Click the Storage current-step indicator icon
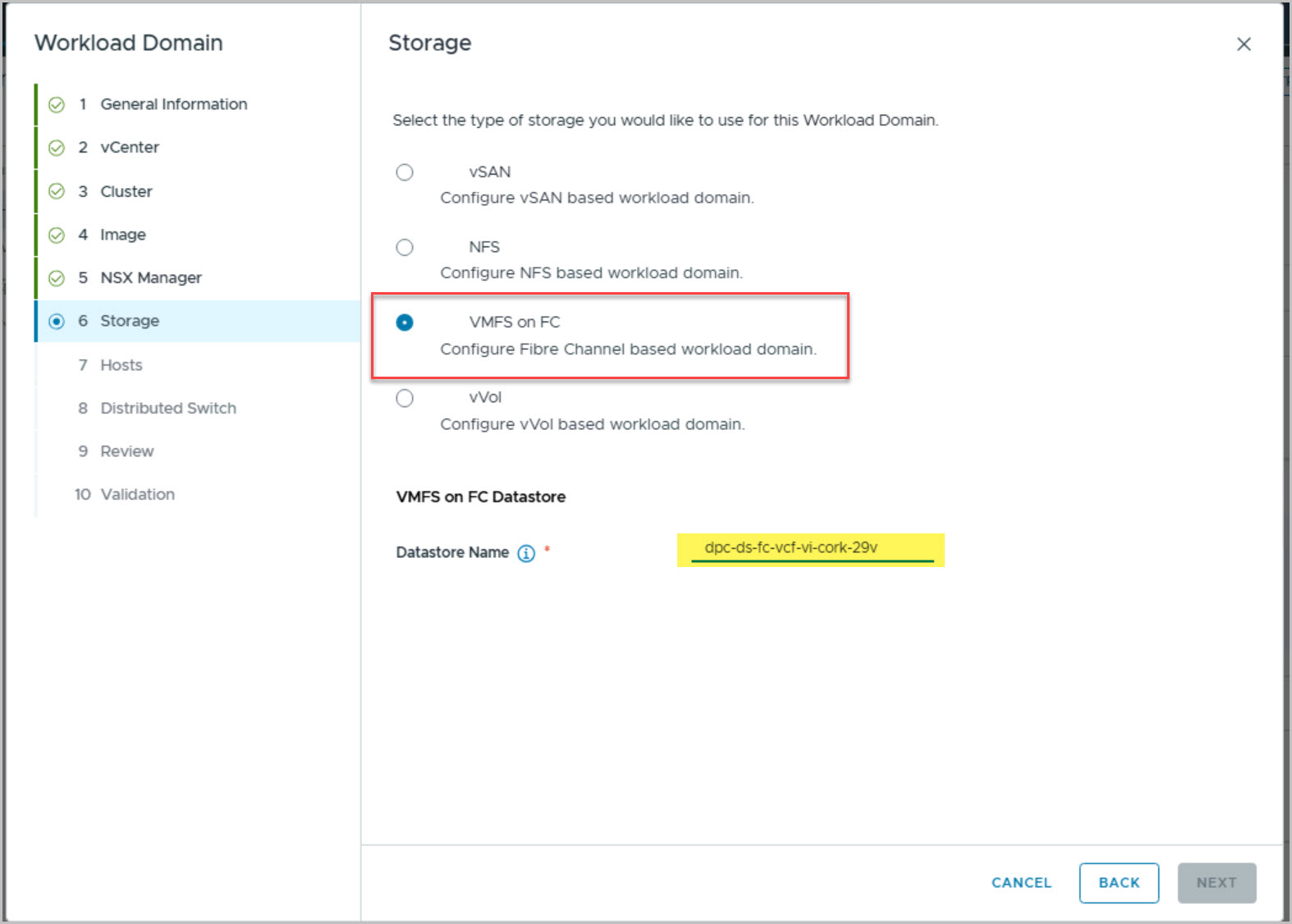The height and width of the screenshot is (924, 1292). pyautogui.click(x=57, y=322)
